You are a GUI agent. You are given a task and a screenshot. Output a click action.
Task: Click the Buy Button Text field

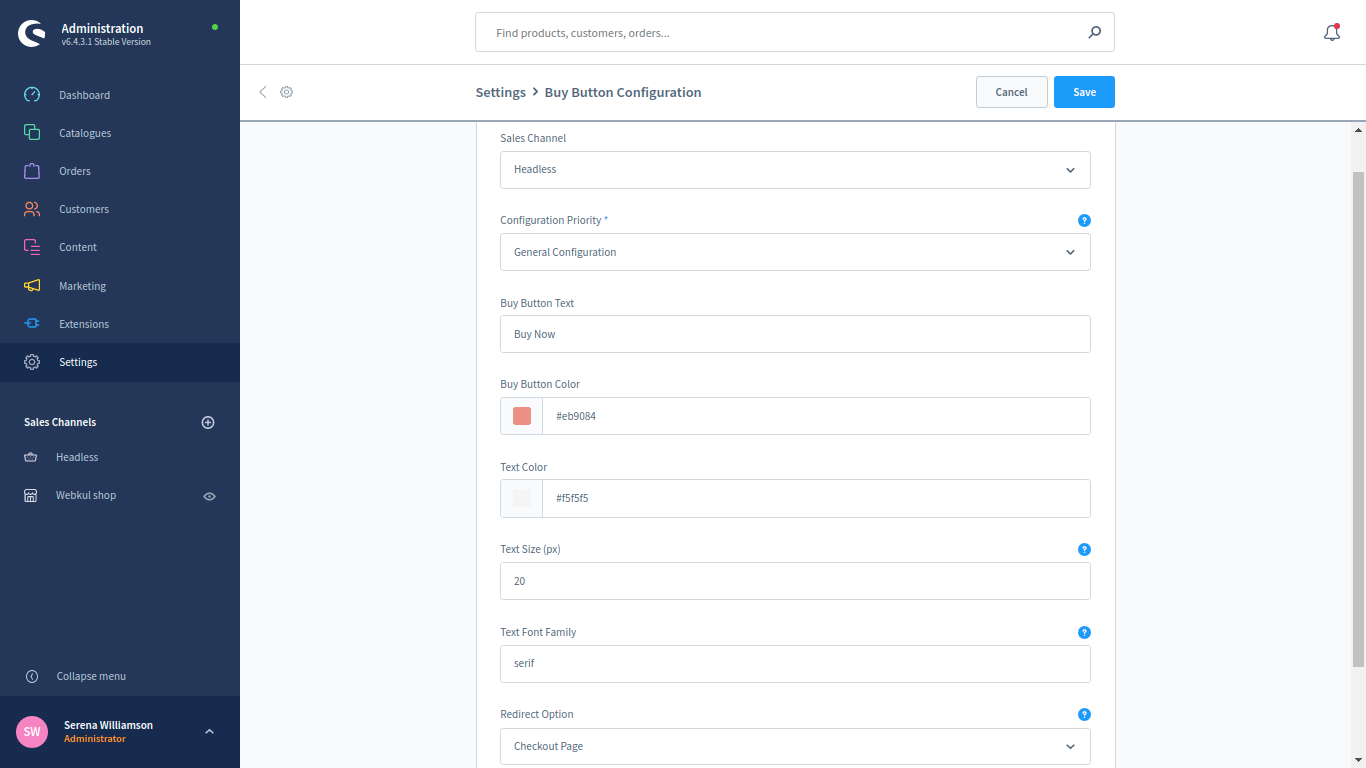click(x=795, y=334)
